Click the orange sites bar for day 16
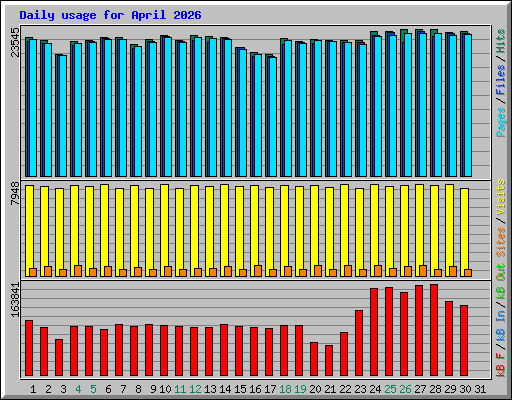 258,271
